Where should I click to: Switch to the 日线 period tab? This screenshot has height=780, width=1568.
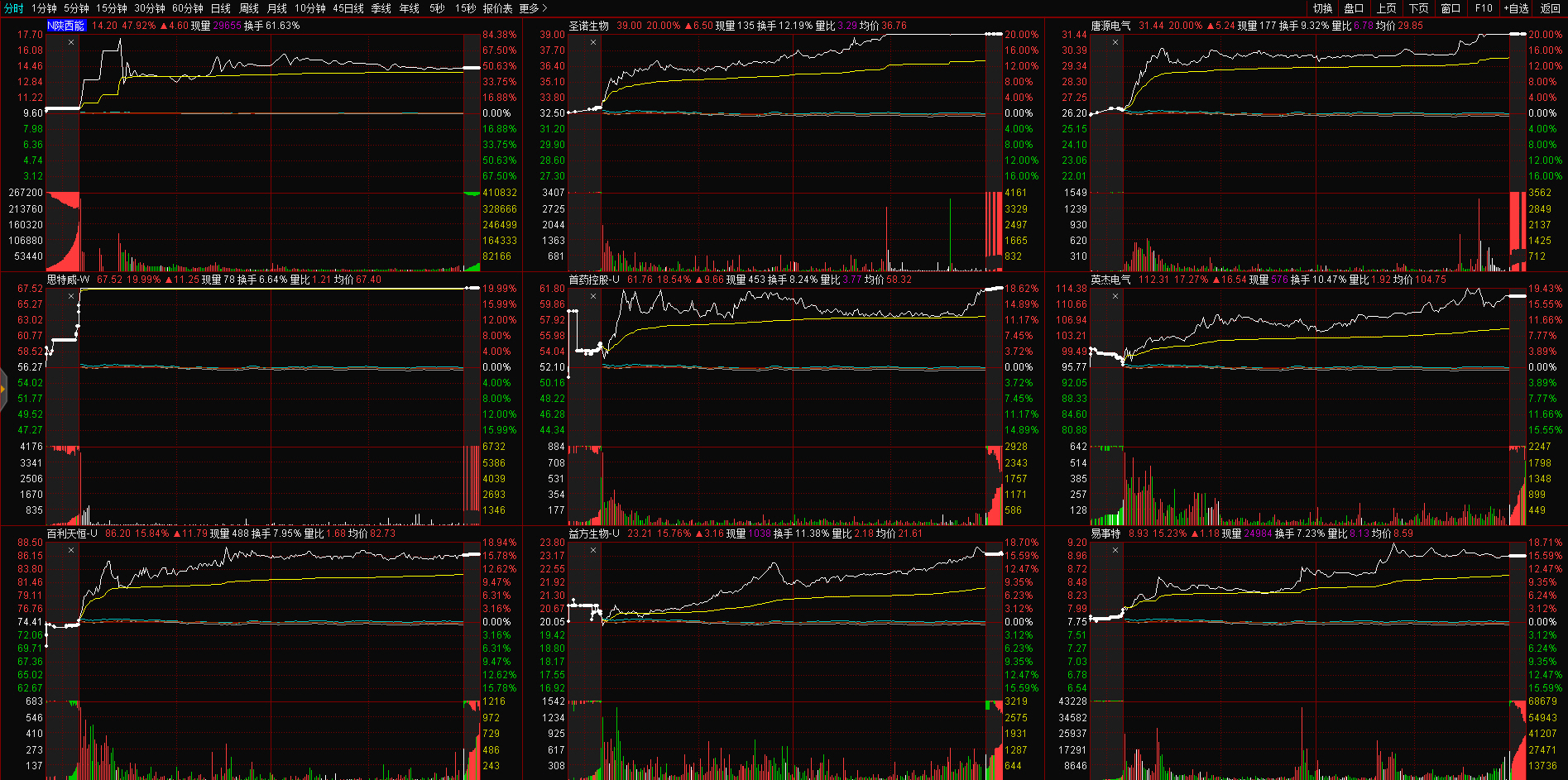point(221,8)
